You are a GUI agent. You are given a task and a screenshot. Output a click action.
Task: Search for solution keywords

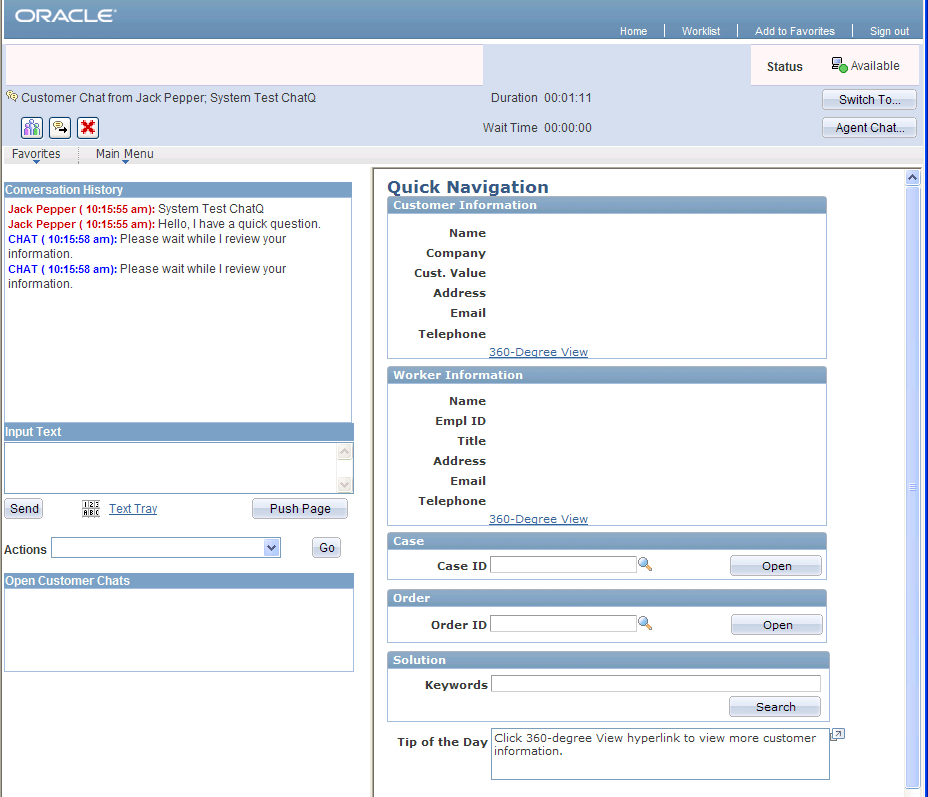click(x=774, y=706)
